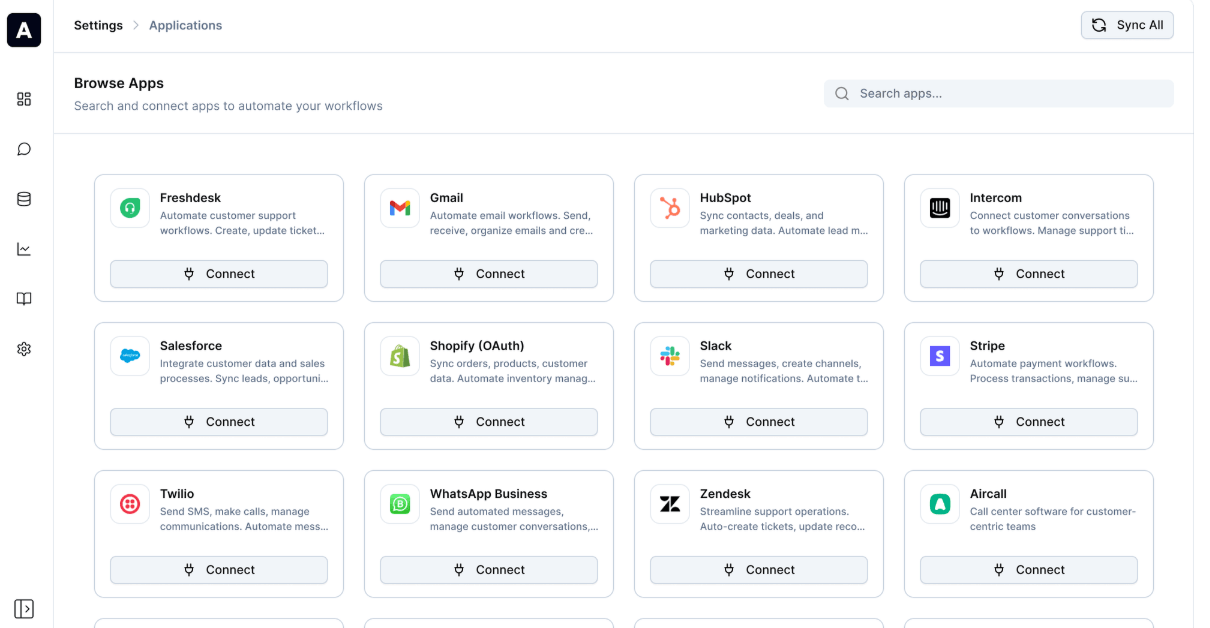Expand sidebar with the panel toggle icon
The width and height of the screenshot is (1210, 628).
[24, 608]
